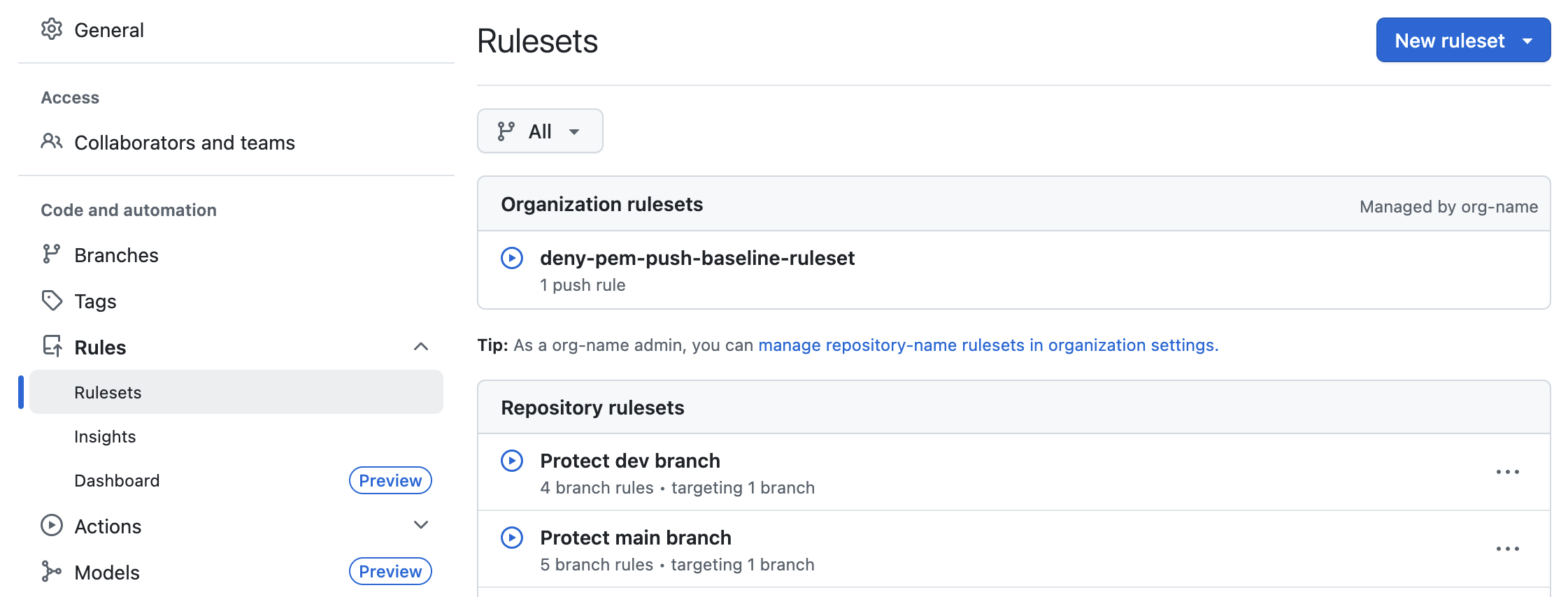This screenshot has width=1568, height=597.
Task: Click Code and automation section label
Action: click(129, 210)
